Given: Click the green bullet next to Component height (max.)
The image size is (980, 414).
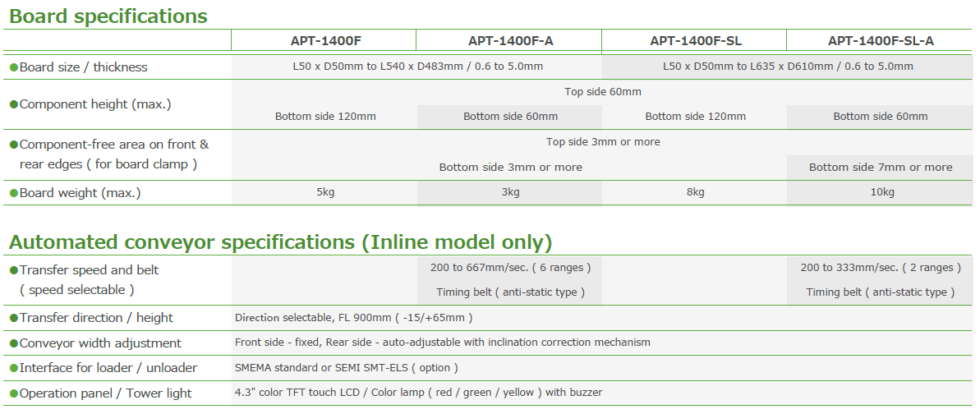Looking at the screenshot, I should coord(13,104).
